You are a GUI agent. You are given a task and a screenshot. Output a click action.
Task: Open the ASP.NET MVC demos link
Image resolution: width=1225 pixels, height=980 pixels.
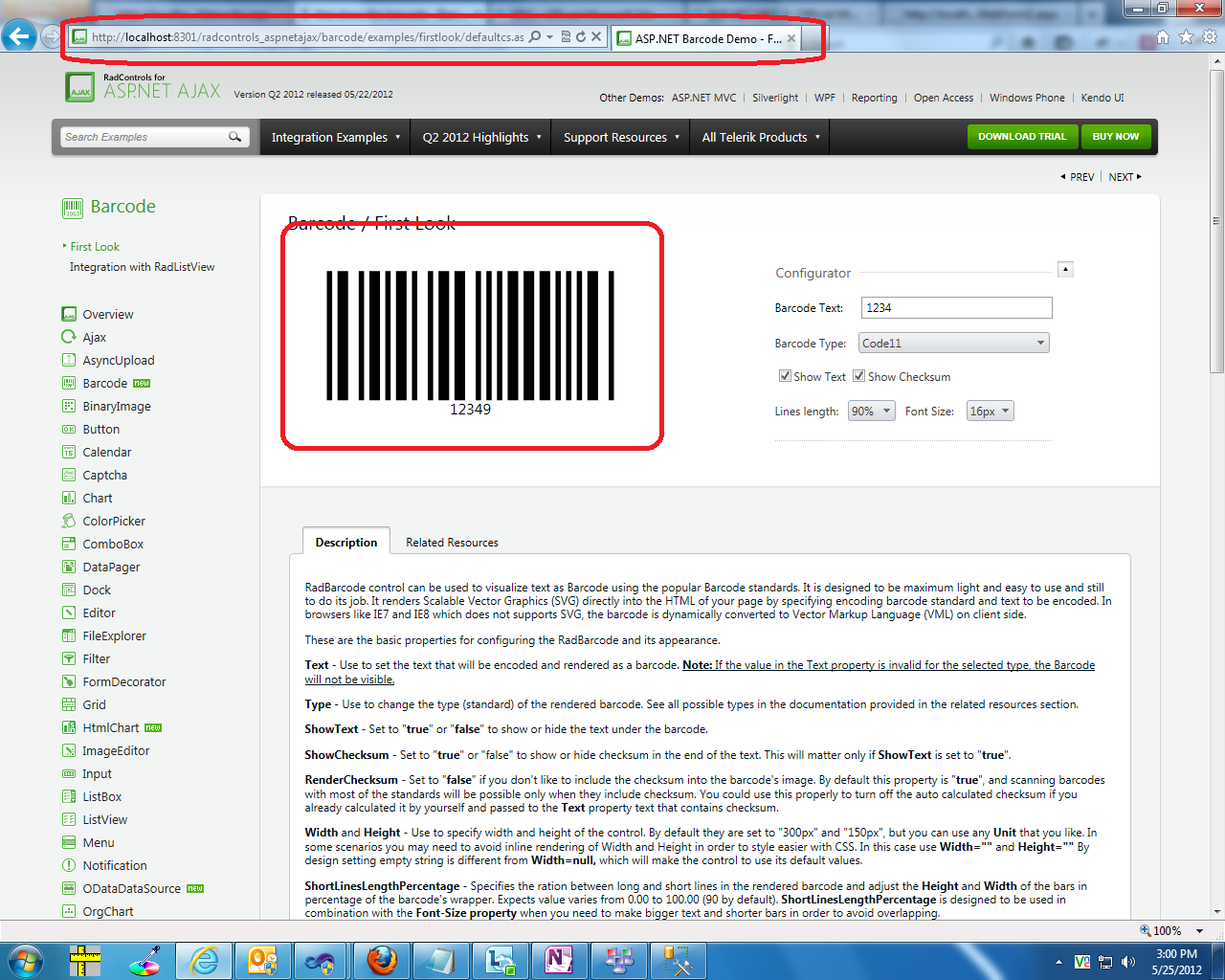click(704, 98)
